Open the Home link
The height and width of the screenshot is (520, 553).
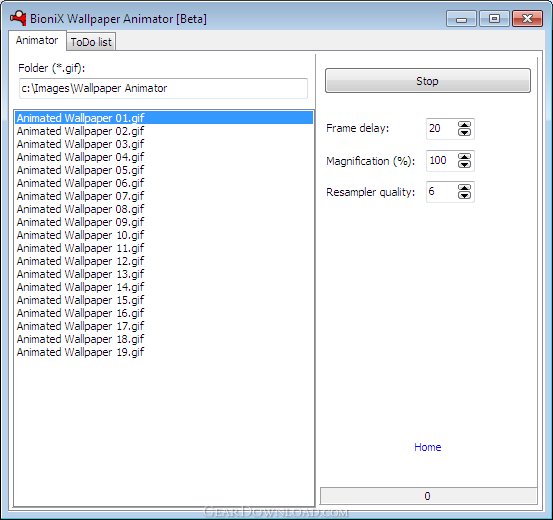pyautogui.click(x=427, y=447)
